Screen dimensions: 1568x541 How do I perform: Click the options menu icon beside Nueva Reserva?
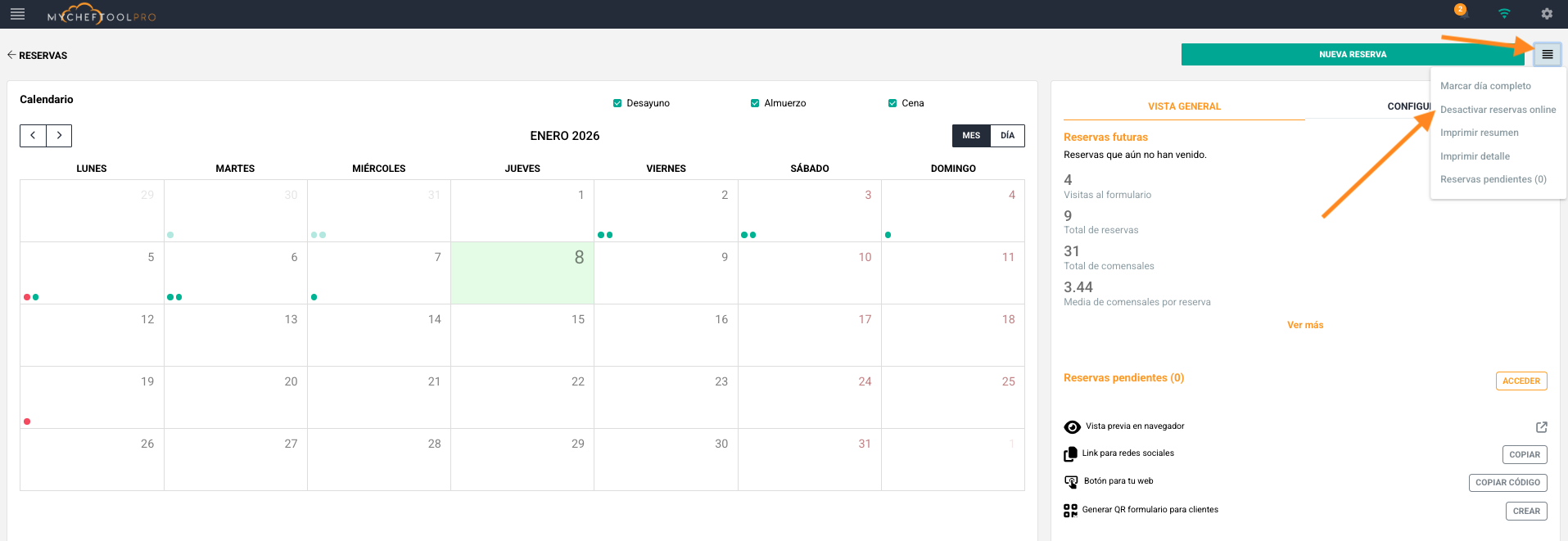click(1547, 55)
